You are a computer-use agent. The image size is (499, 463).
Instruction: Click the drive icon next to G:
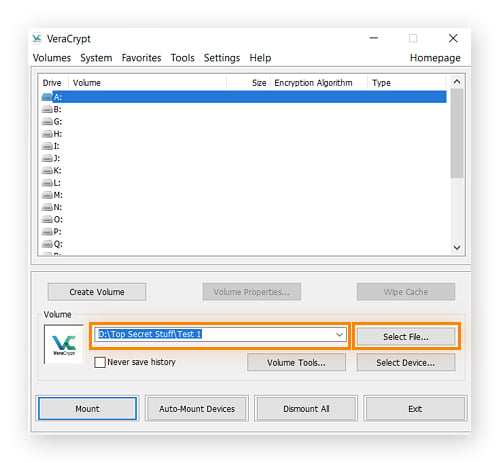(x=47, y=122)
